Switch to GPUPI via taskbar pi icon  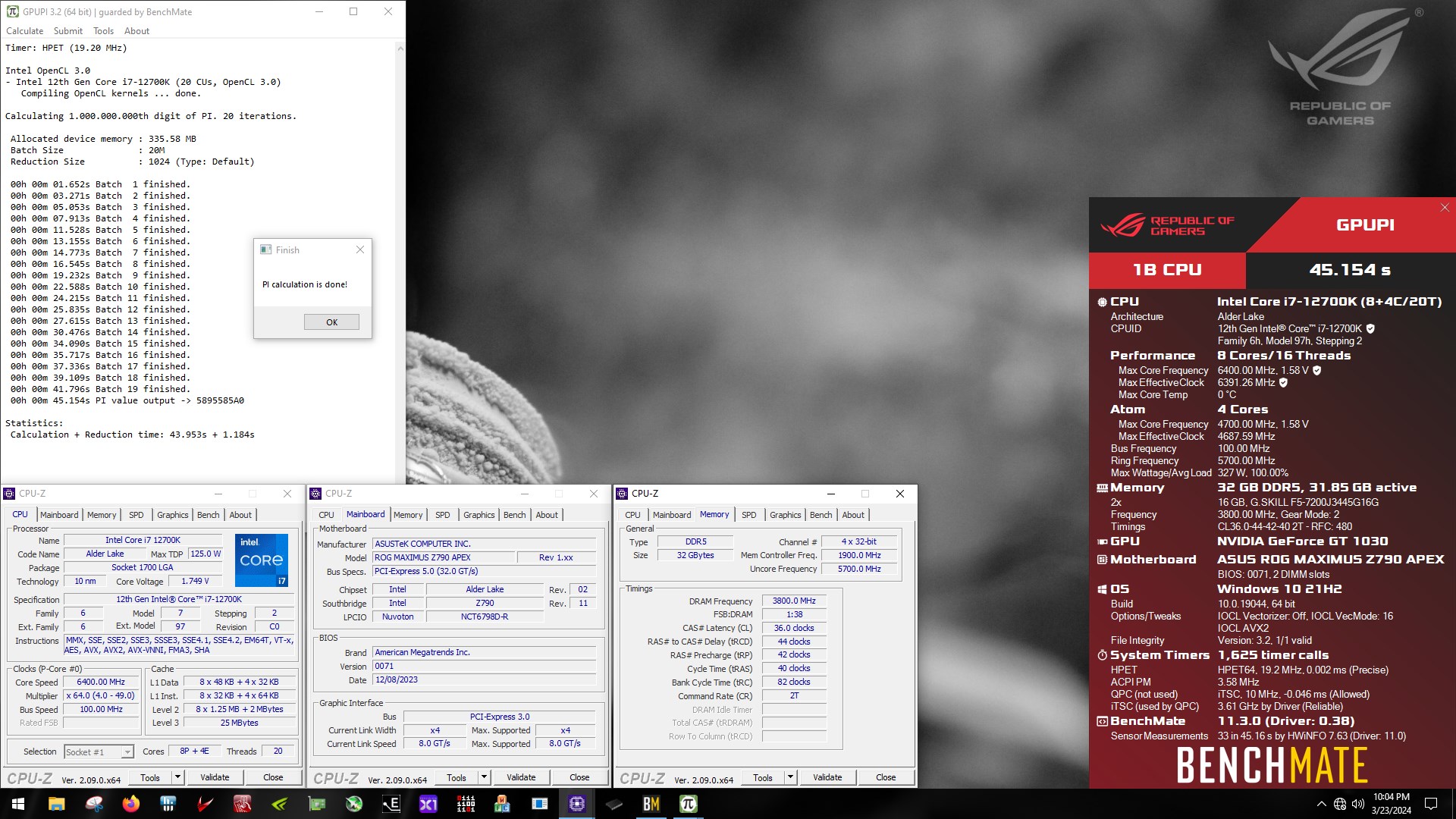689,804
